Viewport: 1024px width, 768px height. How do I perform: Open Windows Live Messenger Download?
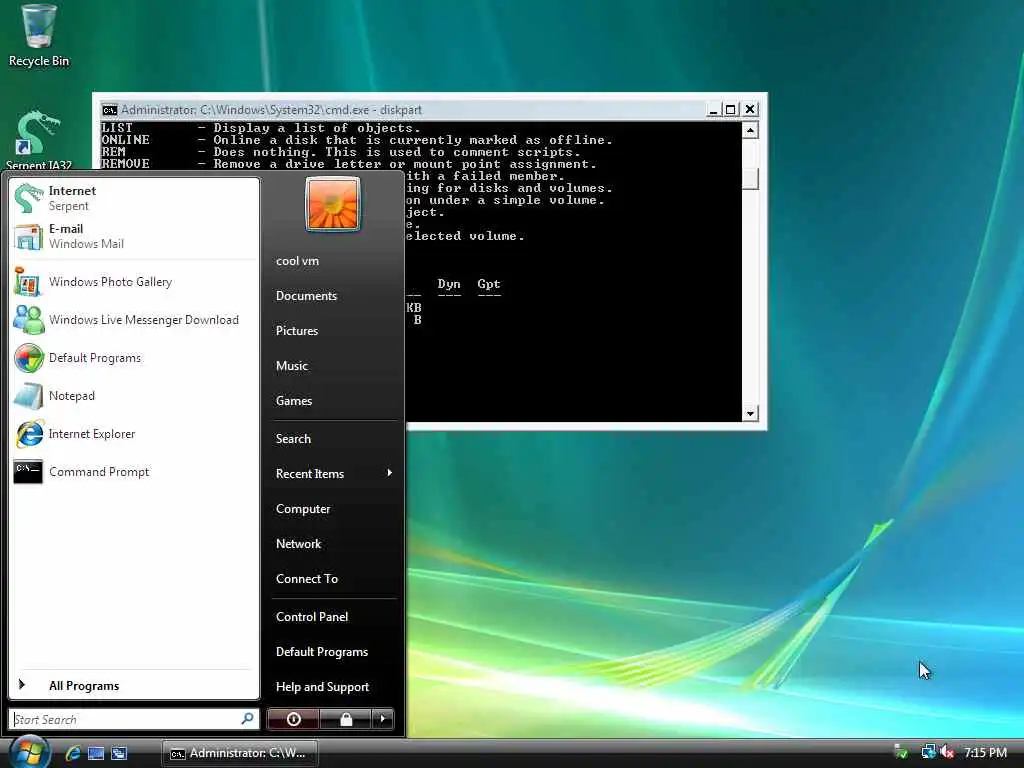[134, 320]
